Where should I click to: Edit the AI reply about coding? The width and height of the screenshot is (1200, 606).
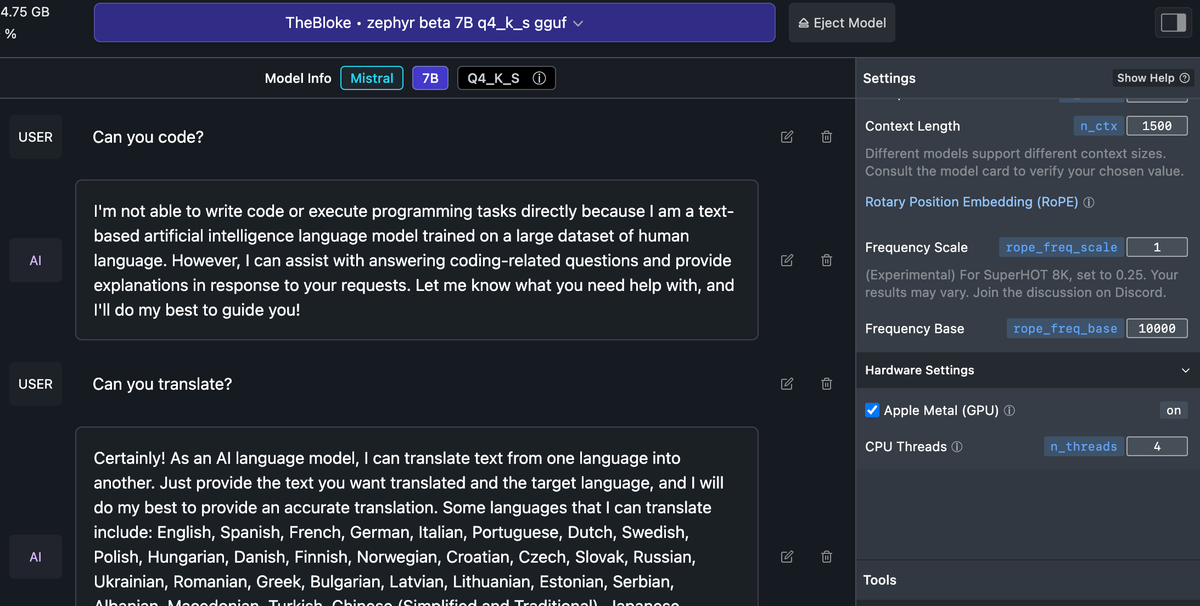click(x=787, y=261)
